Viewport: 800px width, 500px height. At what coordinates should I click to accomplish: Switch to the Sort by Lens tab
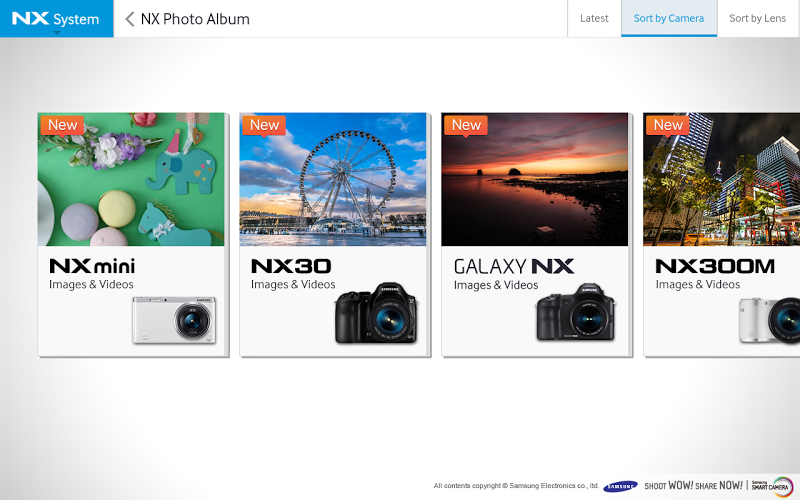pos(758,18)
